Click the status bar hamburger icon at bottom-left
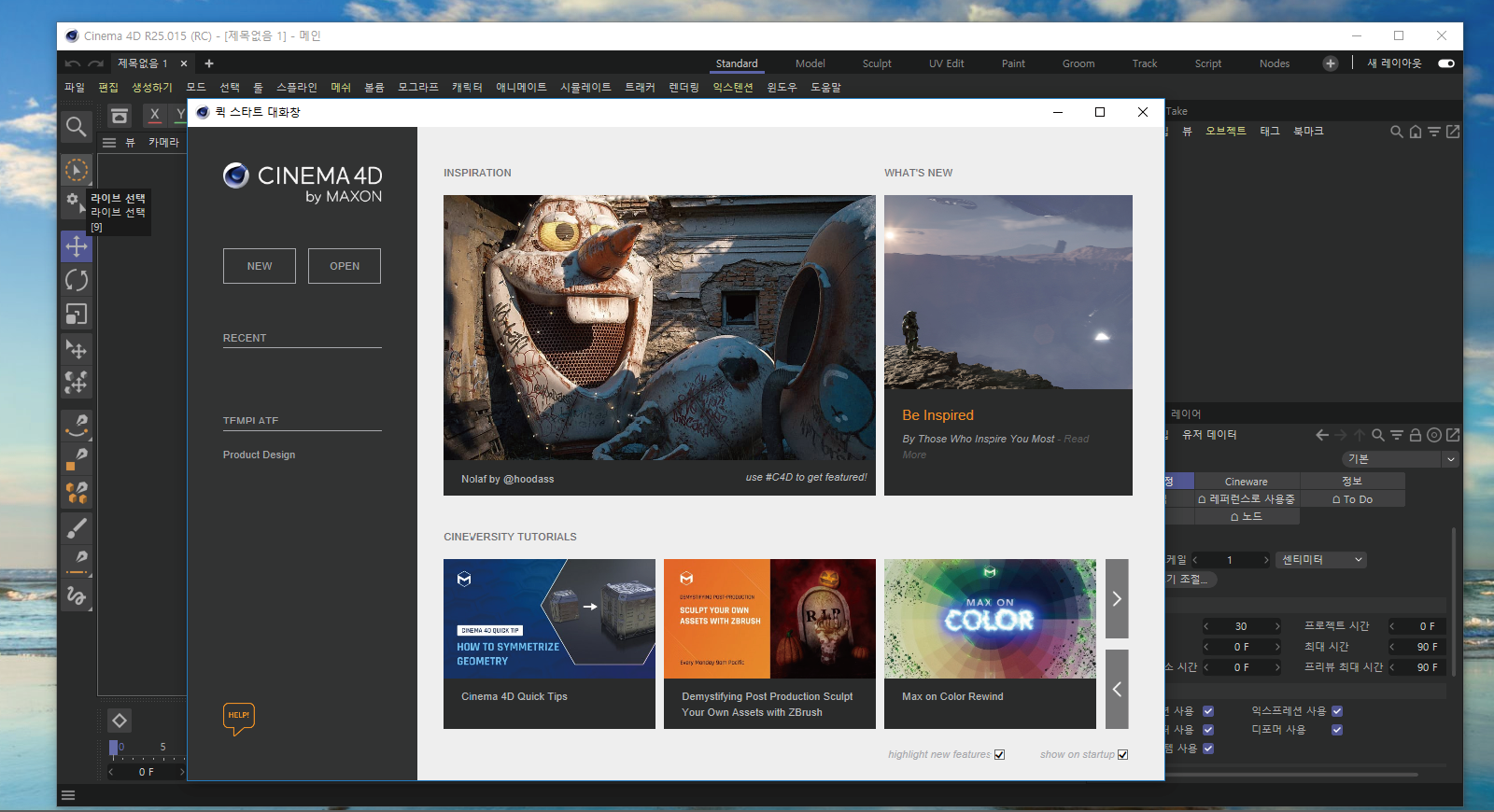 pyautogui.click(x=67, y=795)
